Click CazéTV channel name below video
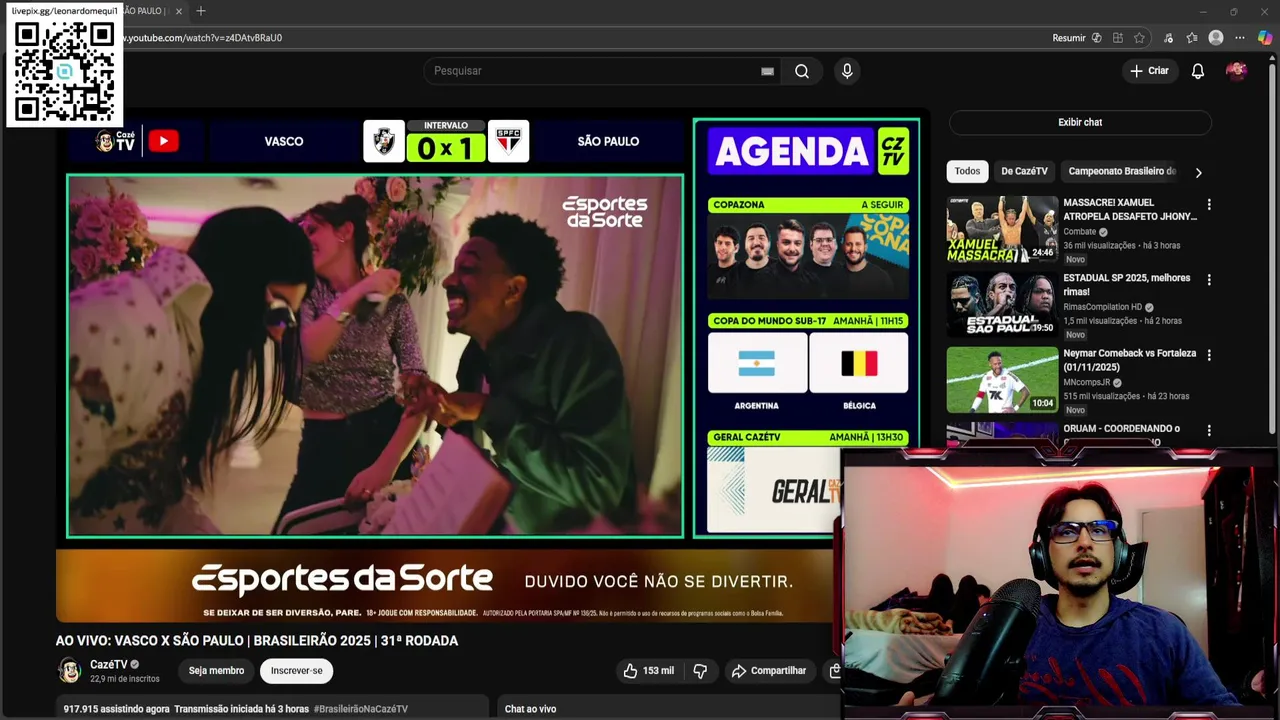1280x720 pixels. pyautogui.click(x=108, y=665)
